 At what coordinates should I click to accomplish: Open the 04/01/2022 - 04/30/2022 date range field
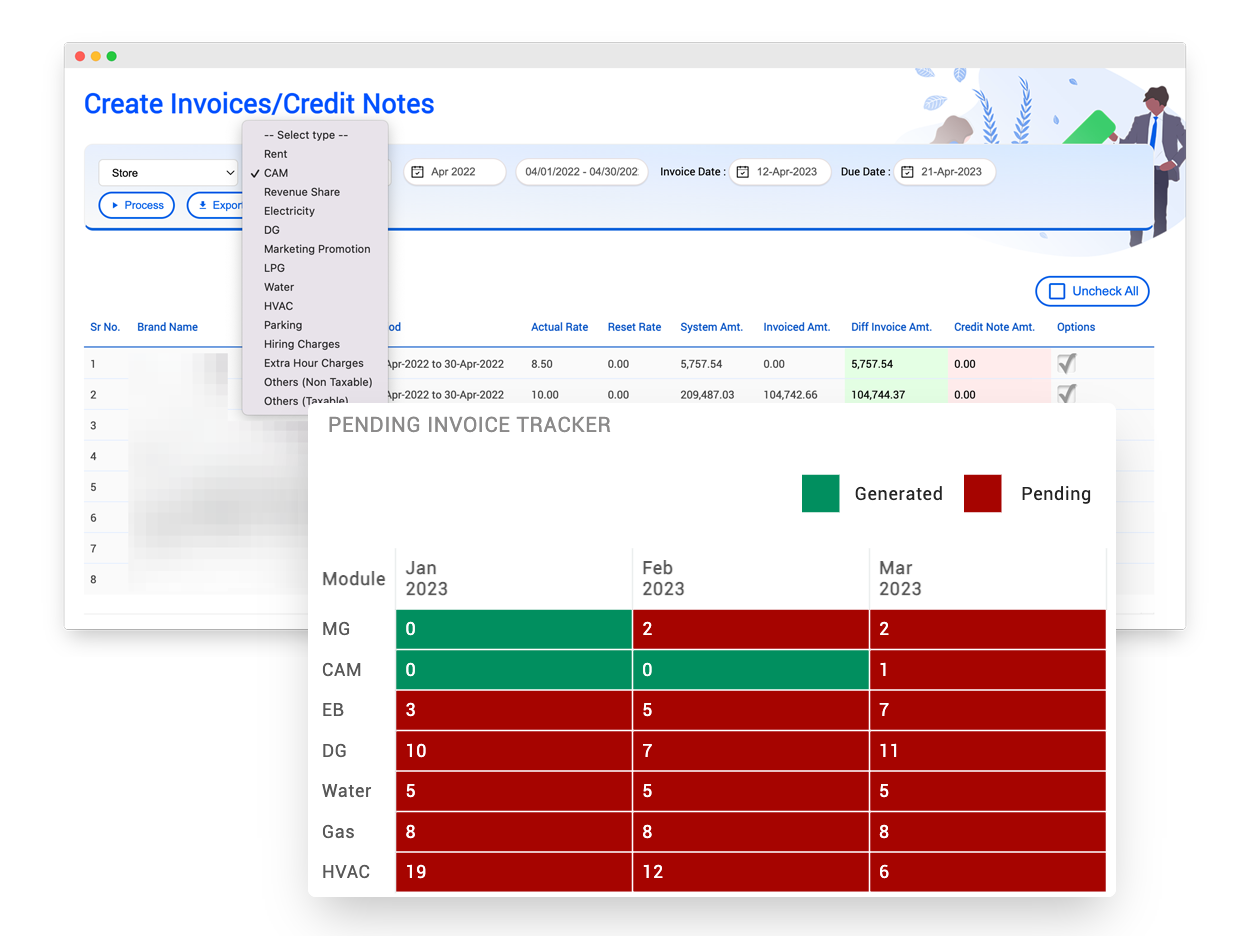[x=582, y=172]
